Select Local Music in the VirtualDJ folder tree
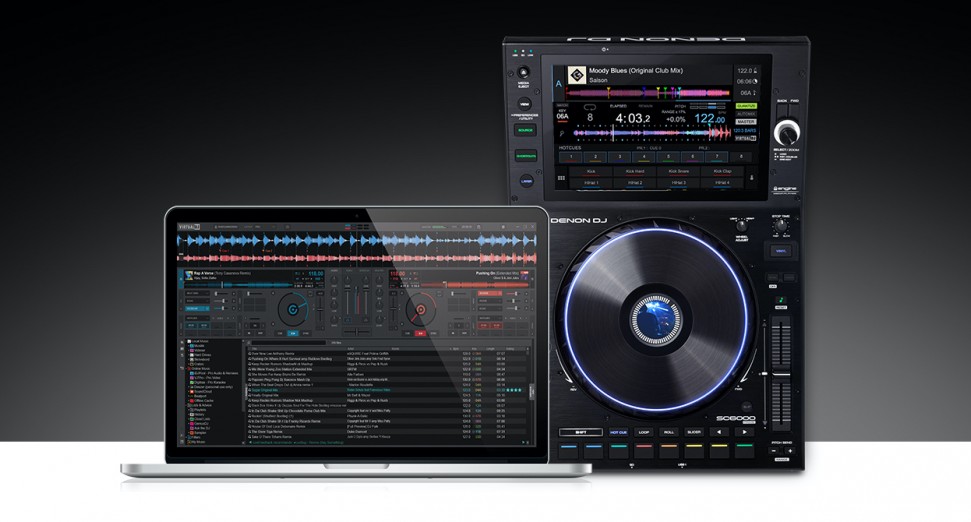971x522 pixels. [199, 341]
